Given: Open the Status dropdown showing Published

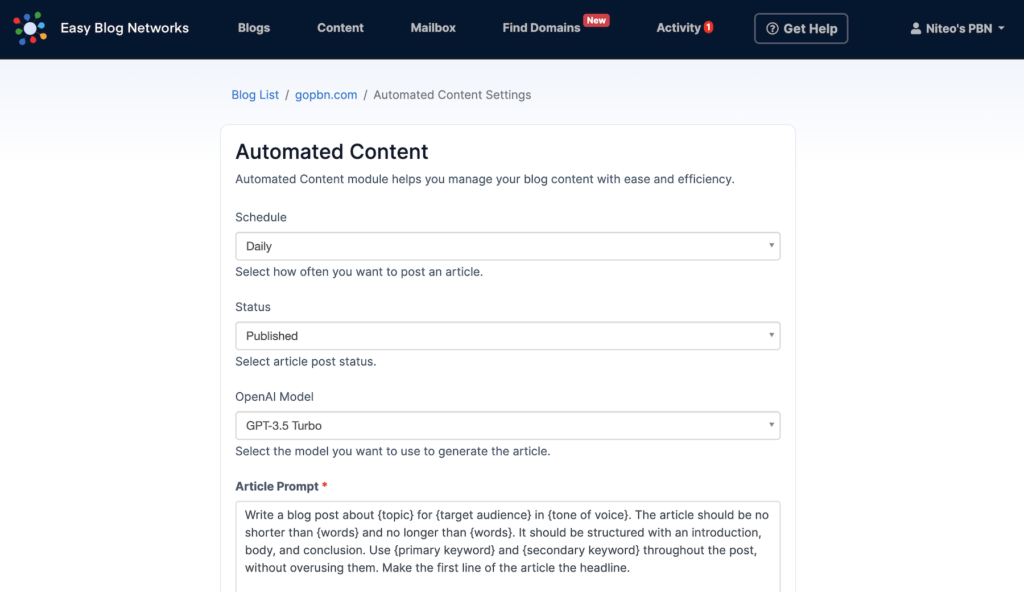Looking at the screenshot, I should click(x=507, y=336).
